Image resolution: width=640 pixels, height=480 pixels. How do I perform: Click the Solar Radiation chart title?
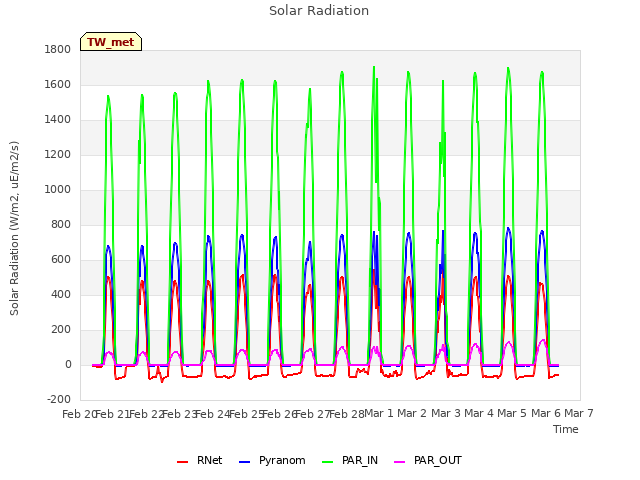point(319,11)
